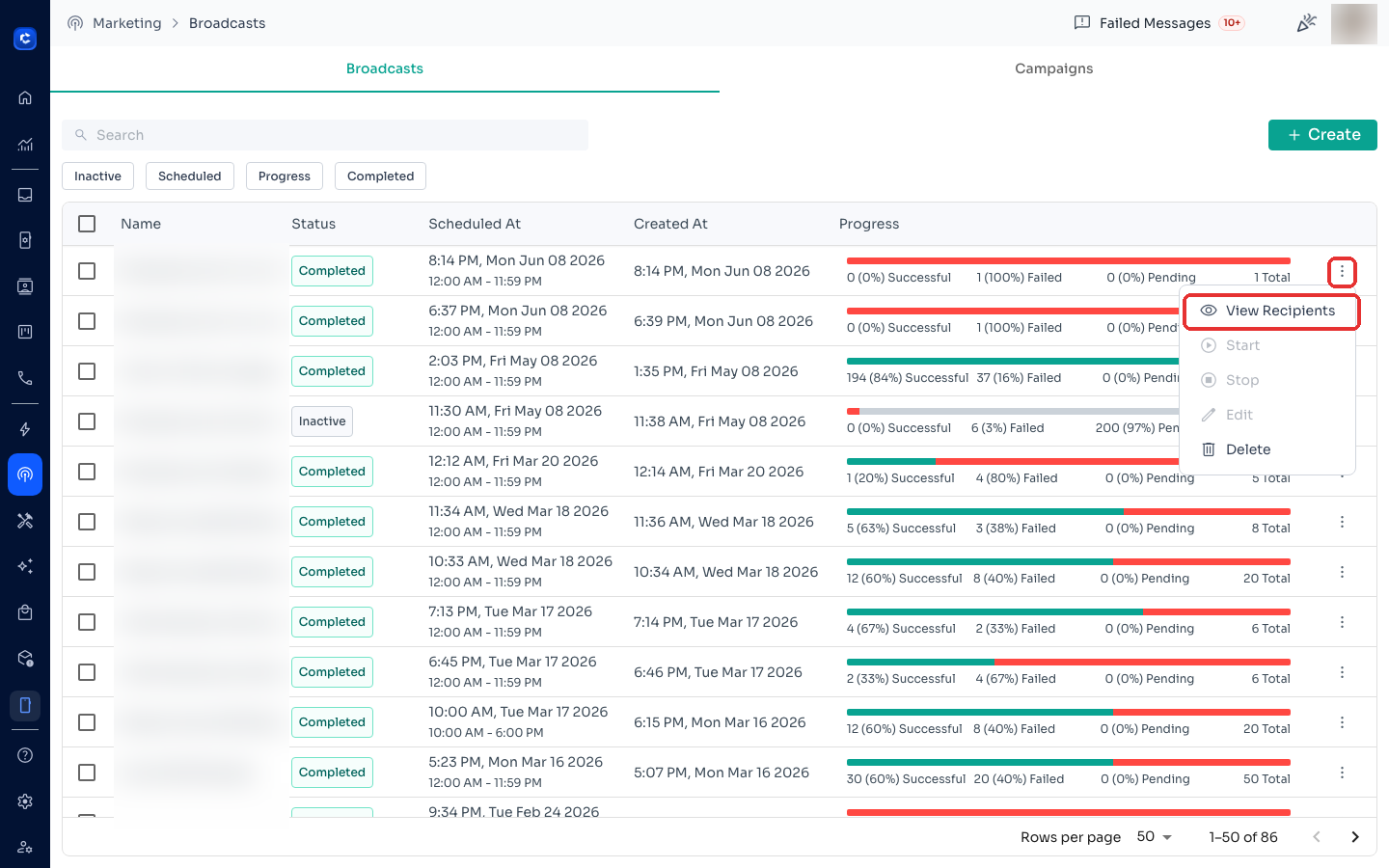1389x868 pixels.
Task: Open the contact card icon in the sidebar
Action: coord(25,286)
